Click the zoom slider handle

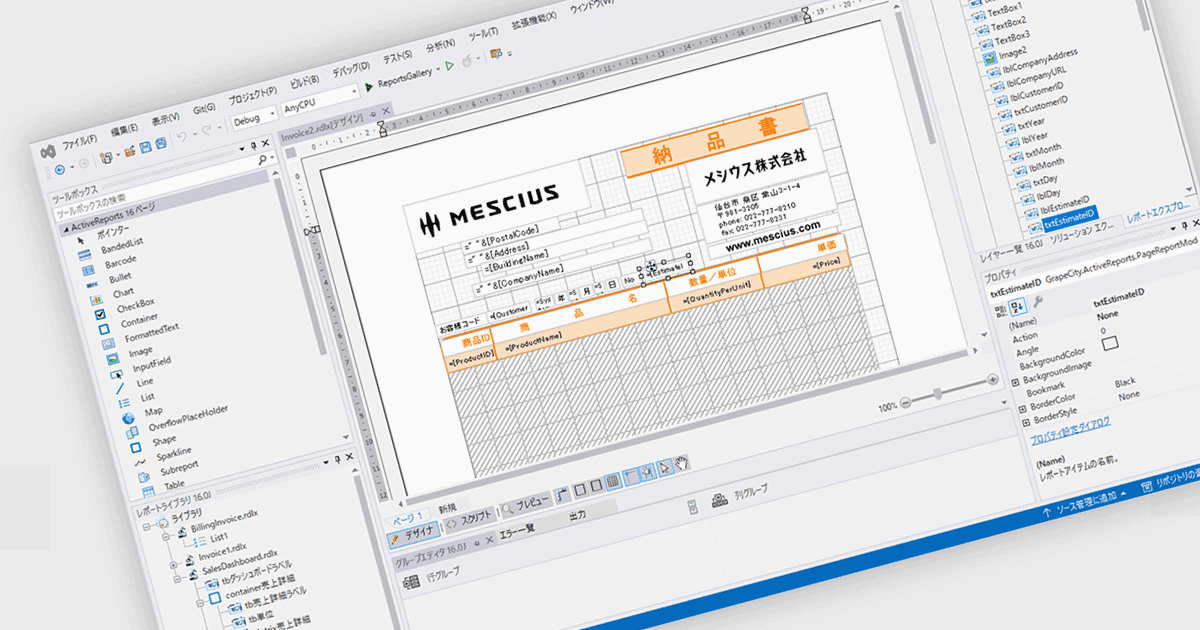coord(939,392)
